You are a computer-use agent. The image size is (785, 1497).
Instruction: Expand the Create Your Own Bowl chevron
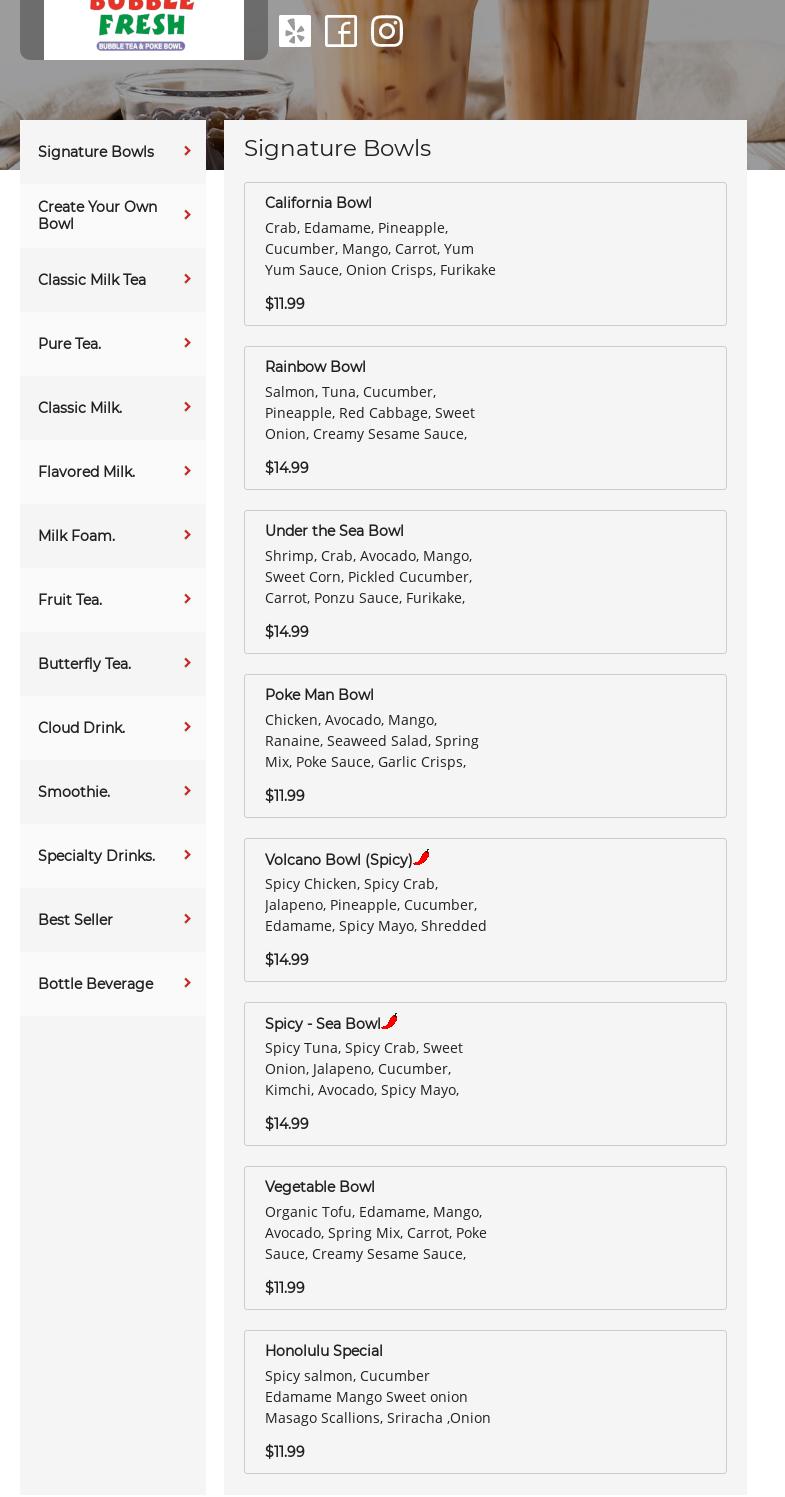[187, 215]
